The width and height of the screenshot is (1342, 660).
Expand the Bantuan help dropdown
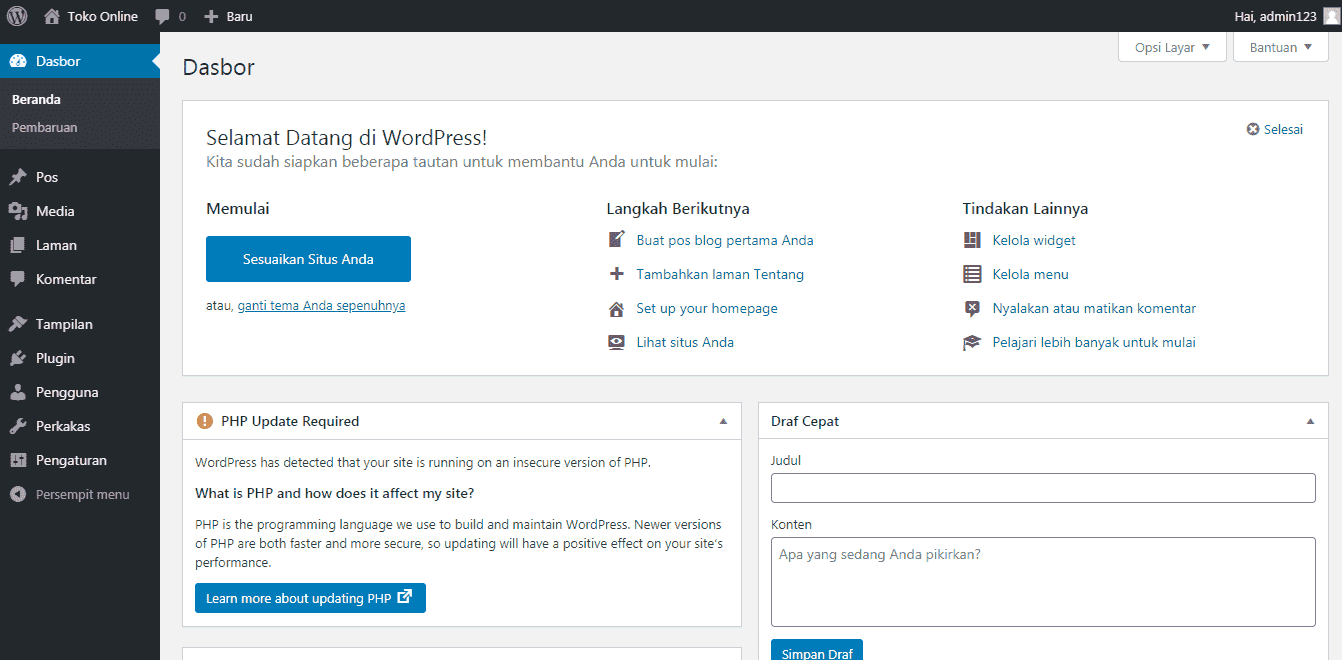coord(1280,47)
